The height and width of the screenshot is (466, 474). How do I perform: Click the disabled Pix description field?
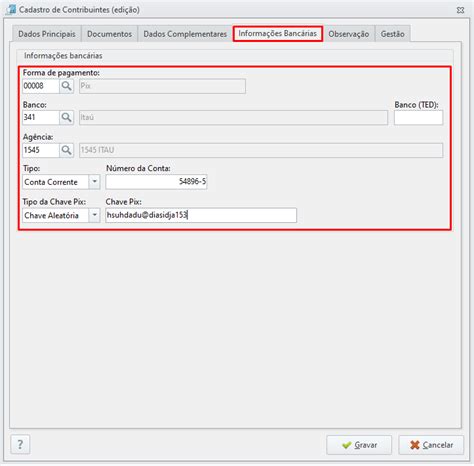pos(162,86)
